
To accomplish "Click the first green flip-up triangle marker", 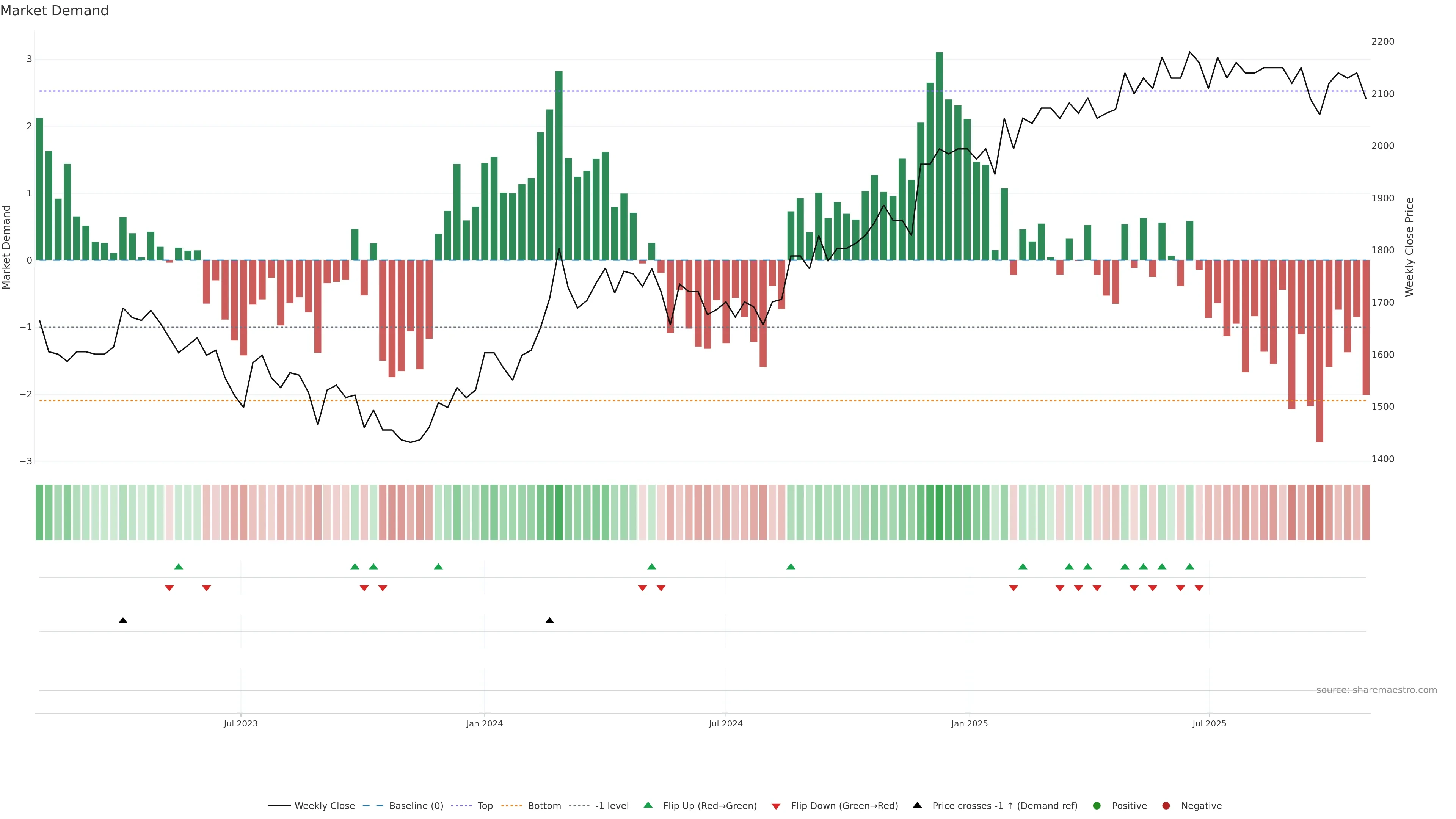I will coord(179,566).
